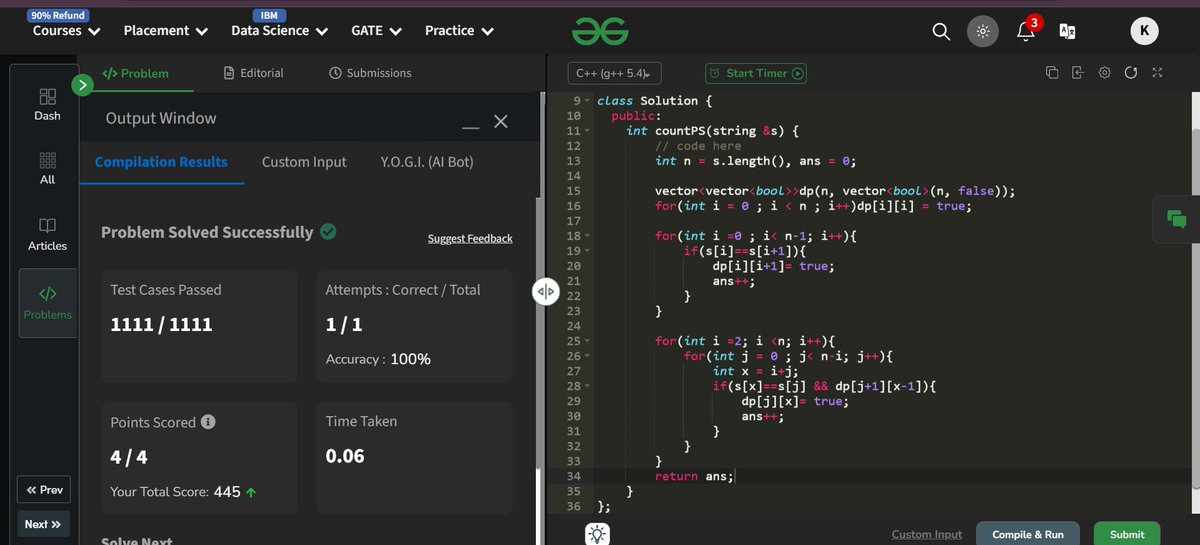Collapse code fold arrow at line 19
1200x545 pixels.
(589, 251)
